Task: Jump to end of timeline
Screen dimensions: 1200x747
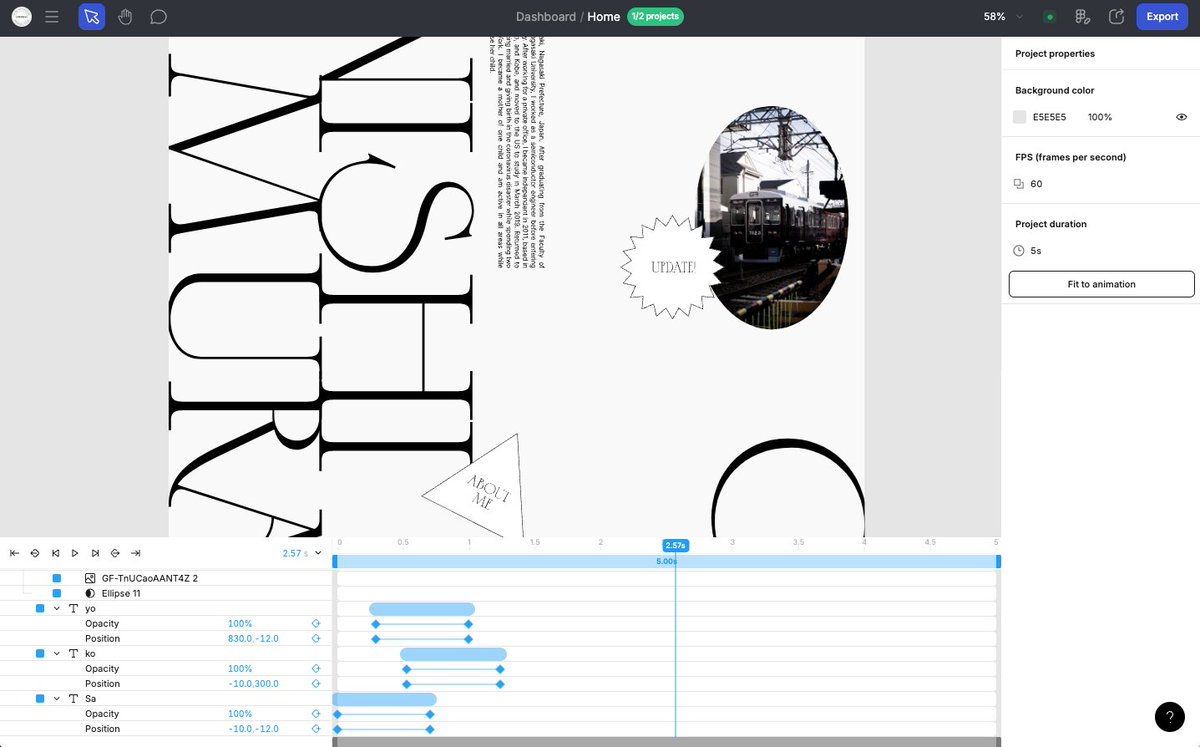Action: pos(135,552)
